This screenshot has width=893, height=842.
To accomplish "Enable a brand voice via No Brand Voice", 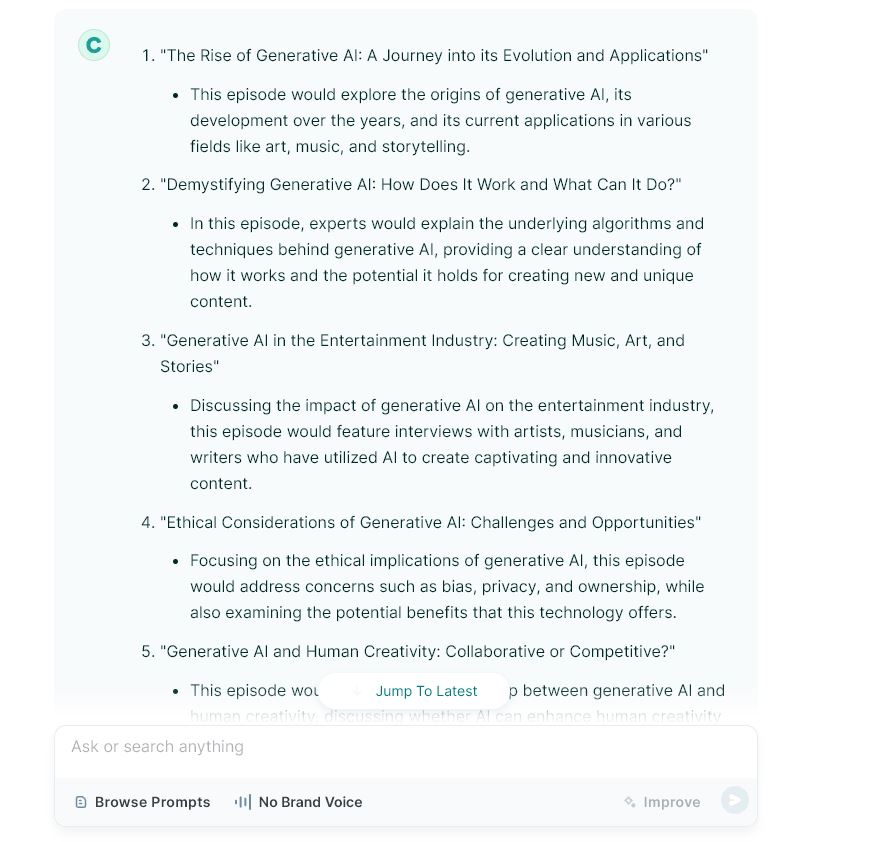I will [x=298, y=802].
